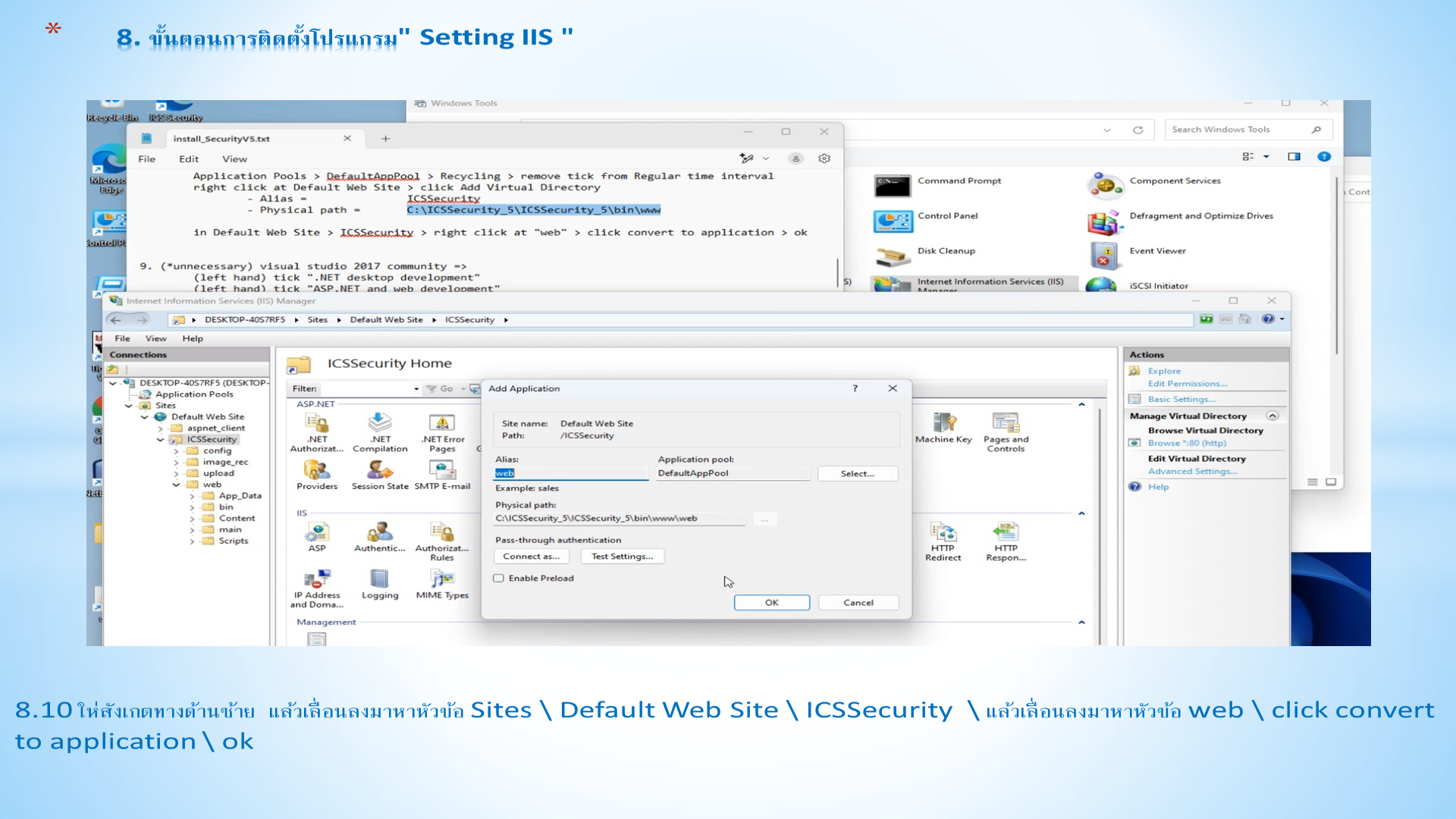The image size is (1456, 819).
Task: Open the Authorization Rules icon in IIS section
Action: point(442,541)
